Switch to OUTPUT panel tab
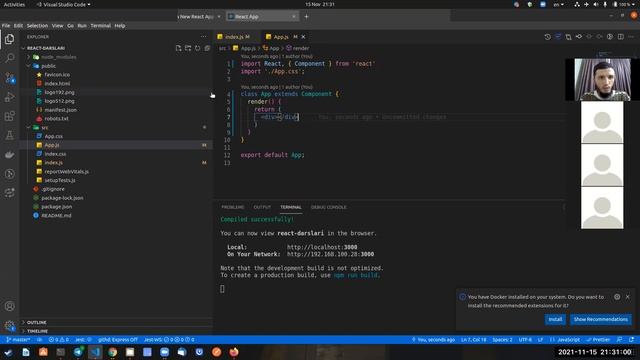Image resolution: width=640 pixels, height=360 pixels. click(x=262, y=207)
